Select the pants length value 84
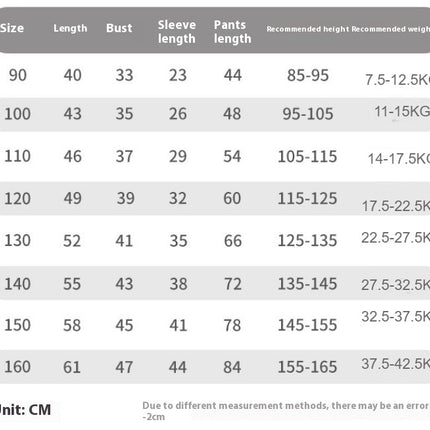The height and width of the screenshot is (430, 430). 232,367
